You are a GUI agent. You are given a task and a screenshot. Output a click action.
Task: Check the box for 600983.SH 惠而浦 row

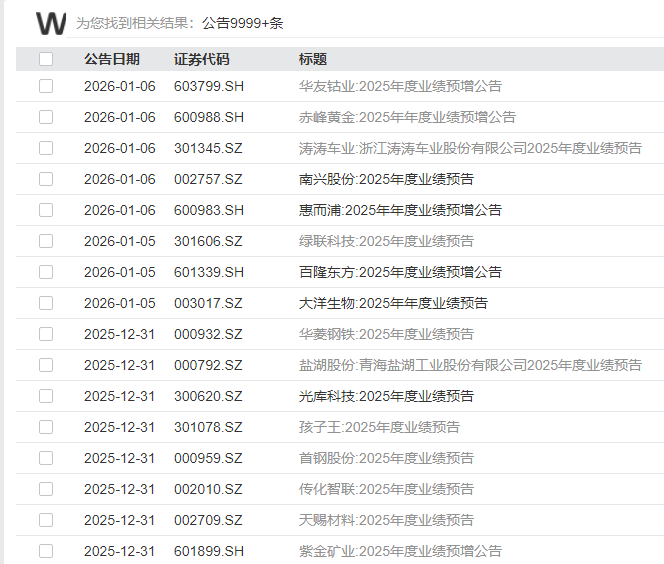point(46,210)
